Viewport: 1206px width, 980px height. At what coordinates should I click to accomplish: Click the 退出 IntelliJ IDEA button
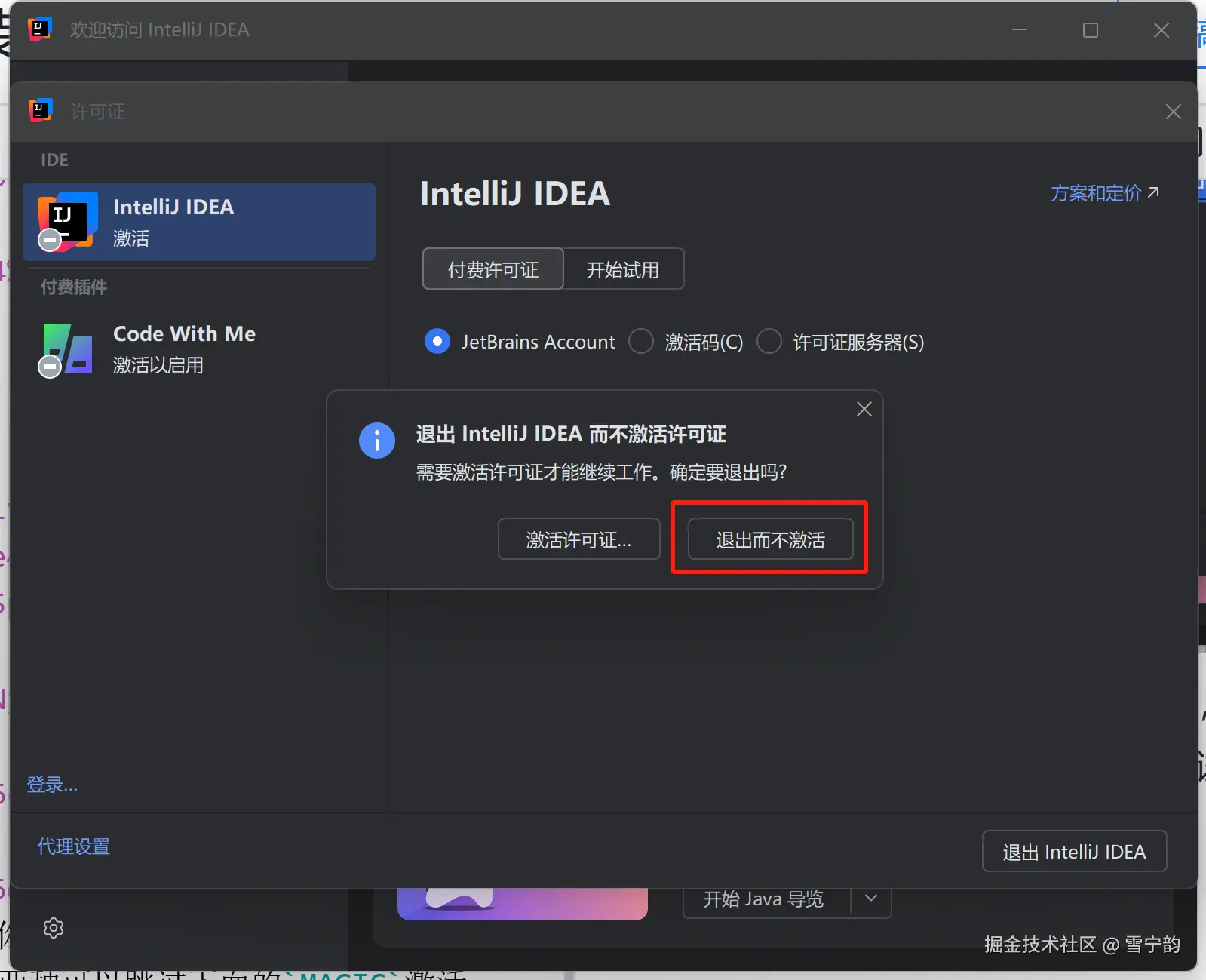click(1075, 852)
